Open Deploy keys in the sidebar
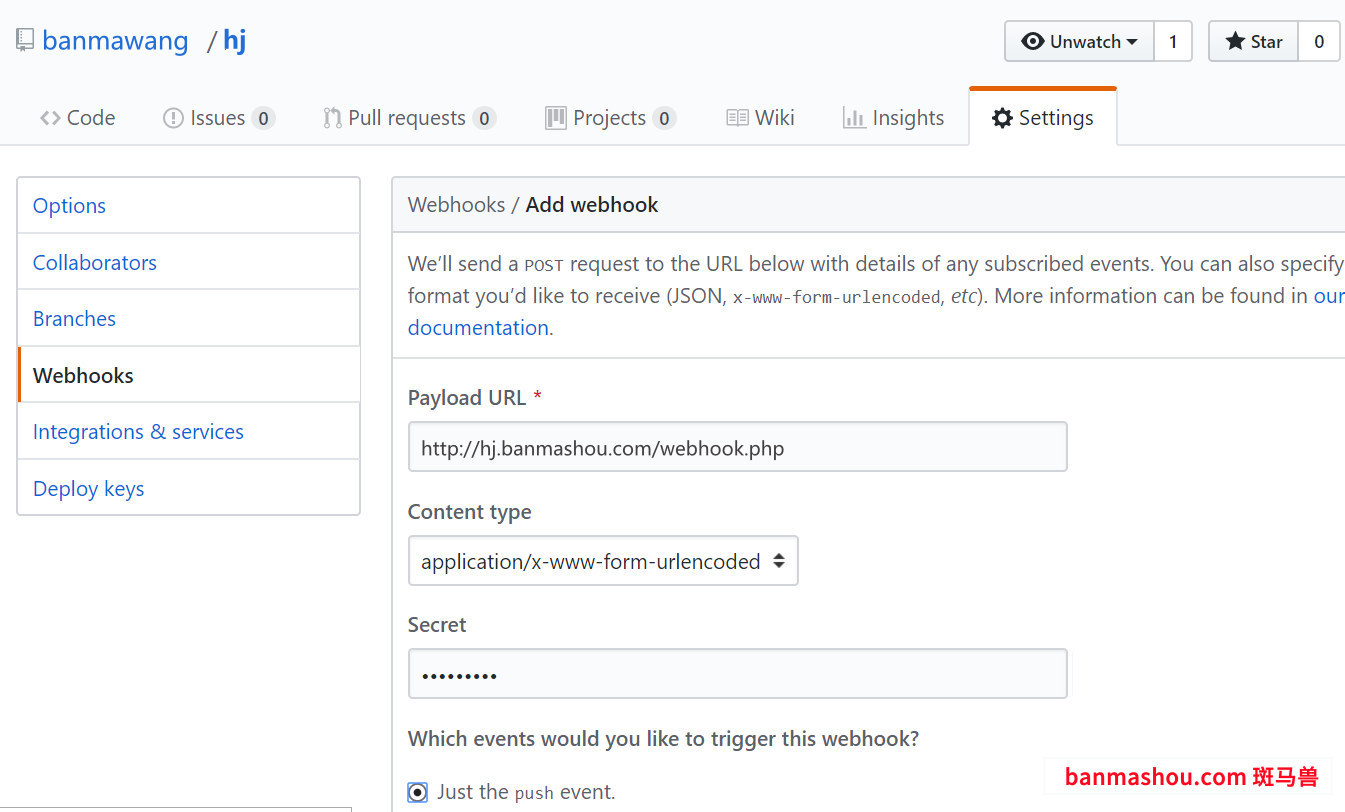Image resolution: width=1345 pixels, height=812 pixels. 189,488
